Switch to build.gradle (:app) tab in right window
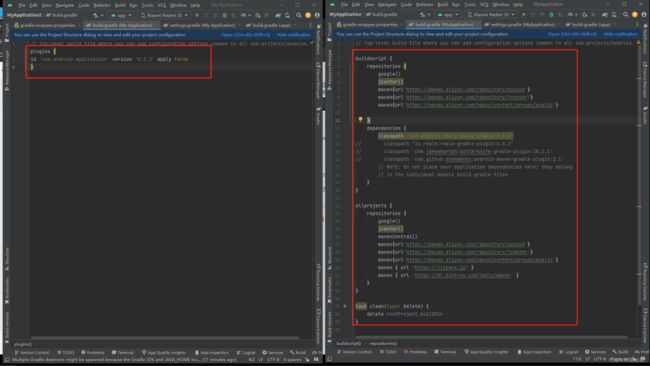Image resolution: width=650 pixels, height=366 pixels. click(x=590, y=25)
